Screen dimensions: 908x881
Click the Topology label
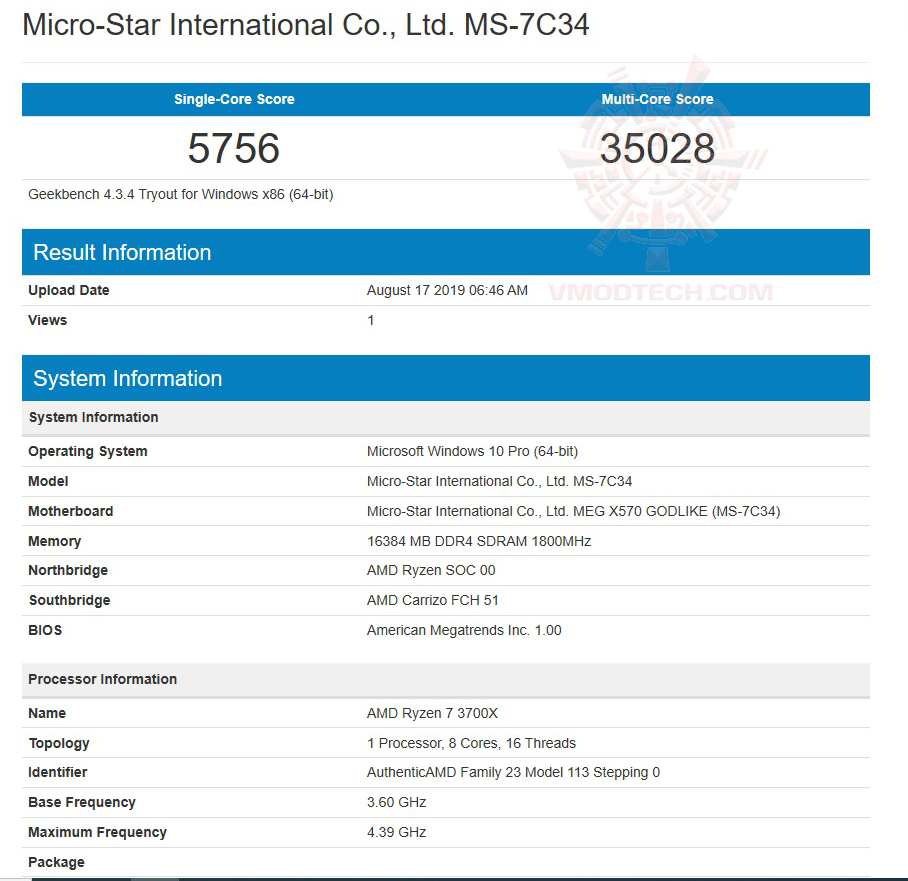[59, 743]
